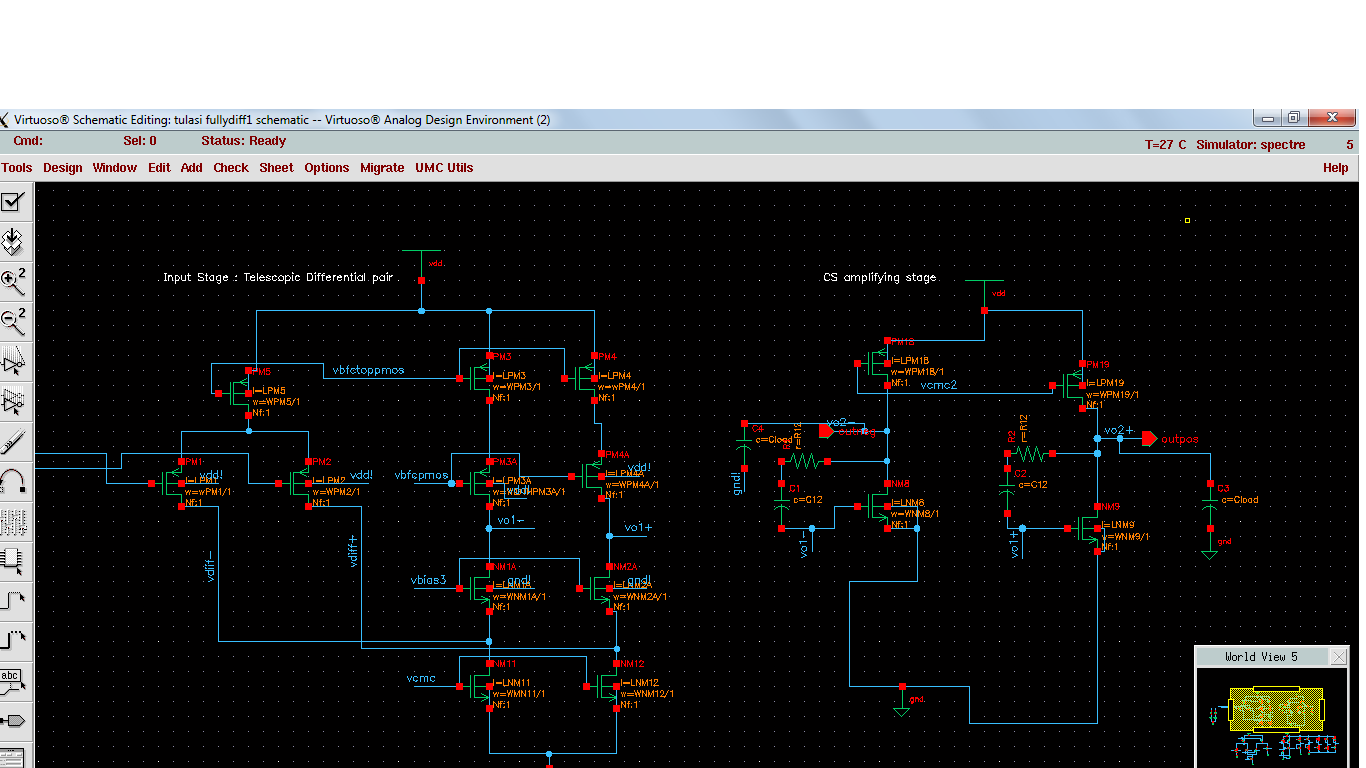
Task: Expand the Migrate menu
Action: (x=382, y=168)
